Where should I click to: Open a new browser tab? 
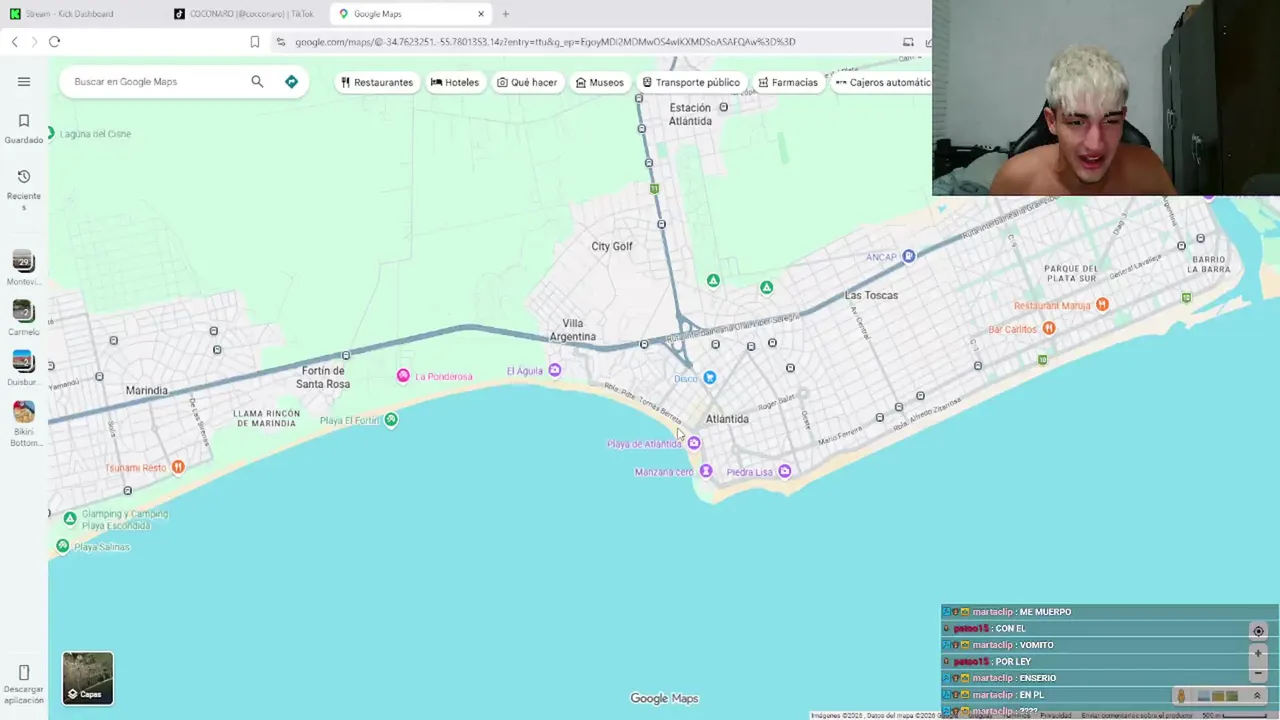tap(505, 14)
